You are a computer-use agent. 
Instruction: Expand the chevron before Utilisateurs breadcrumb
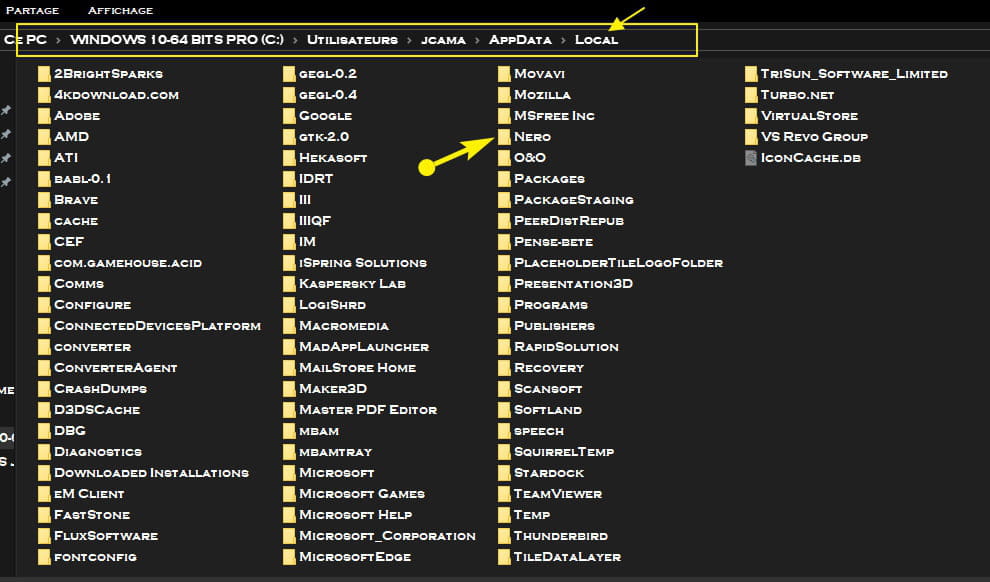click(295, 40)
